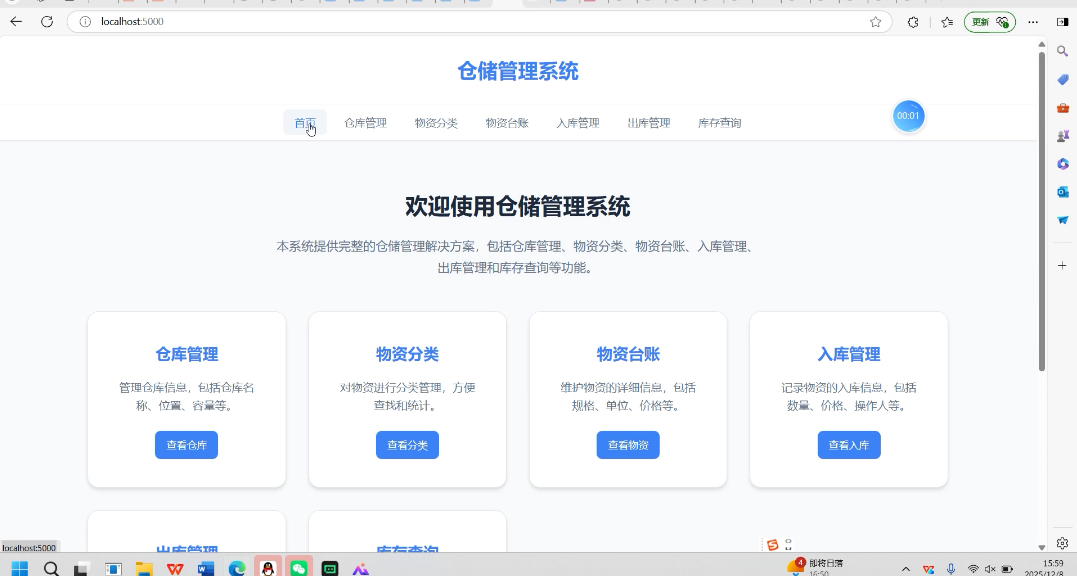Open the Outlook sidebar icon
Image resolution: width=1077 pixels, height=576 pixels.
coord(1063,192)
